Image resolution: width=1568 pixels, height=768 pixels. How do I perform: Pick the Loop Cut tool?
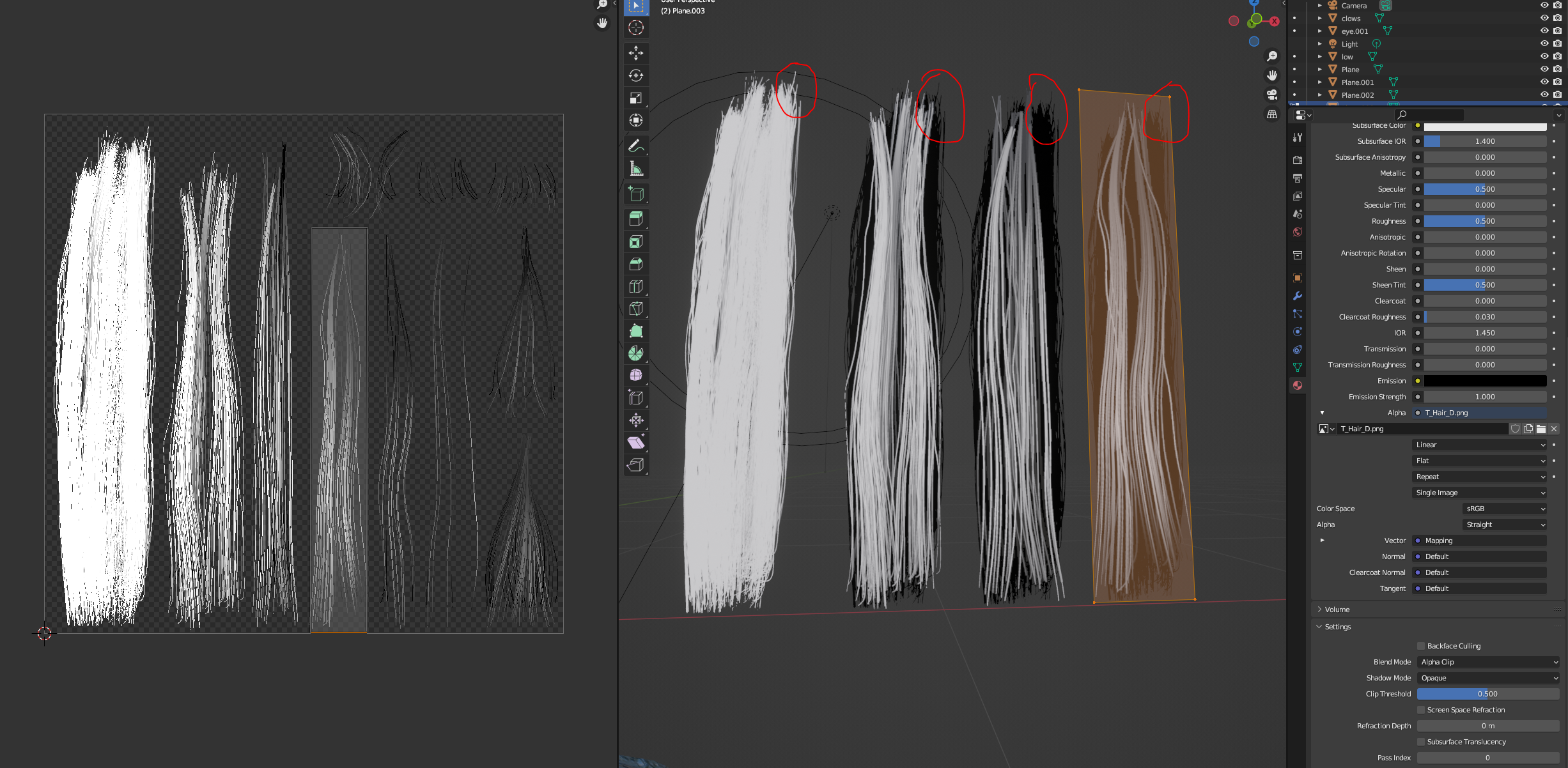636,286
